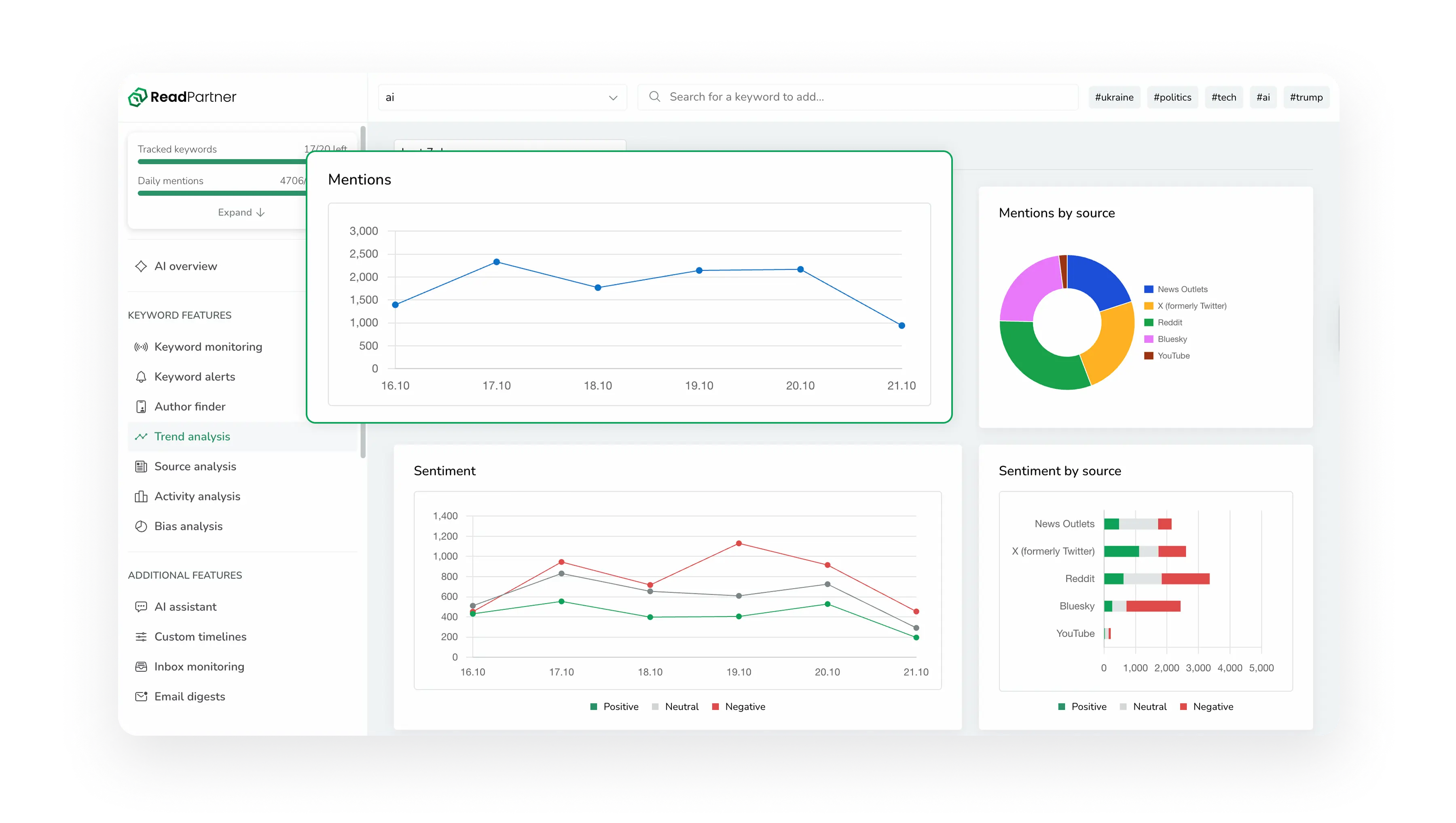Click the Email digests envelope icon
The height and width of the screenshot is (823, 1456).
pyautogui.click(x=141, y=696)
